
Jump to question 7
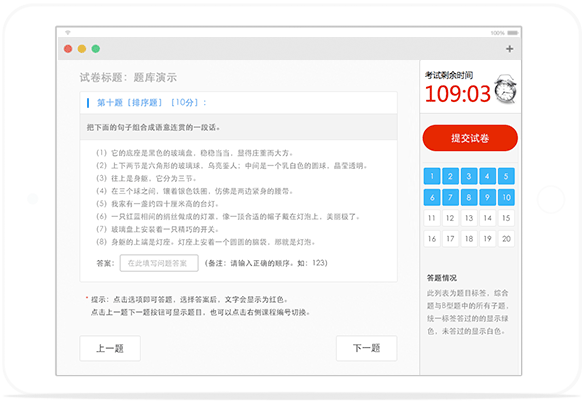pyautogui.click(x=450, y=197)
